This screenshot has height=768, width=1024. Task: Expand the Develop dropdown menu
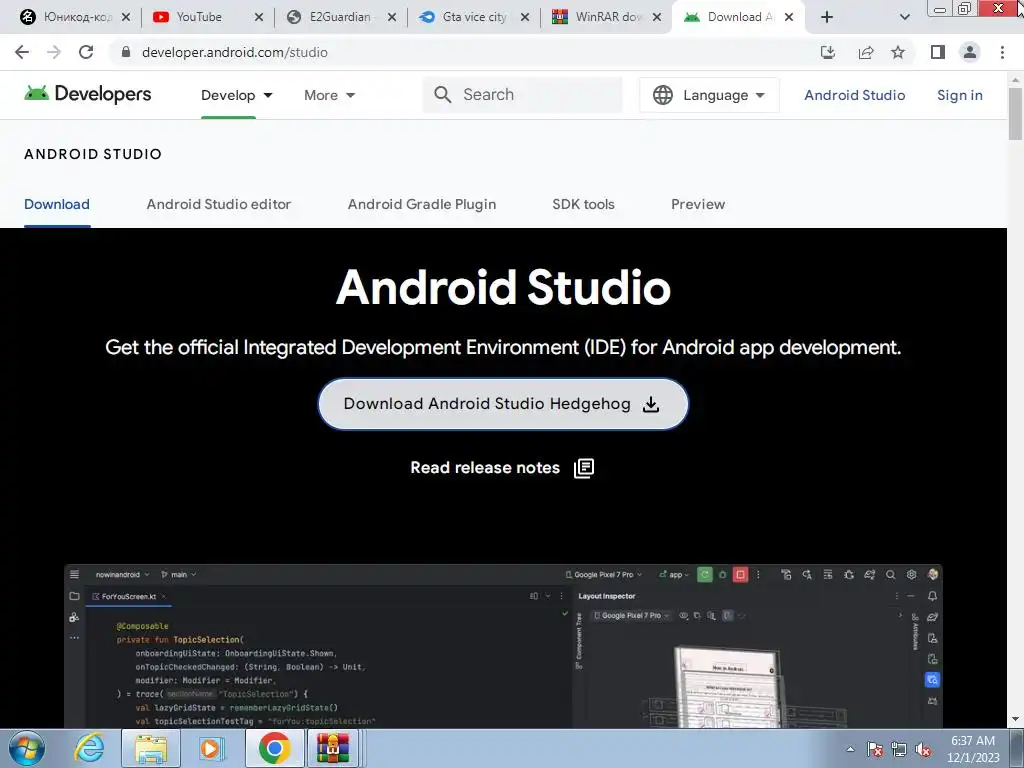point(236,95)
